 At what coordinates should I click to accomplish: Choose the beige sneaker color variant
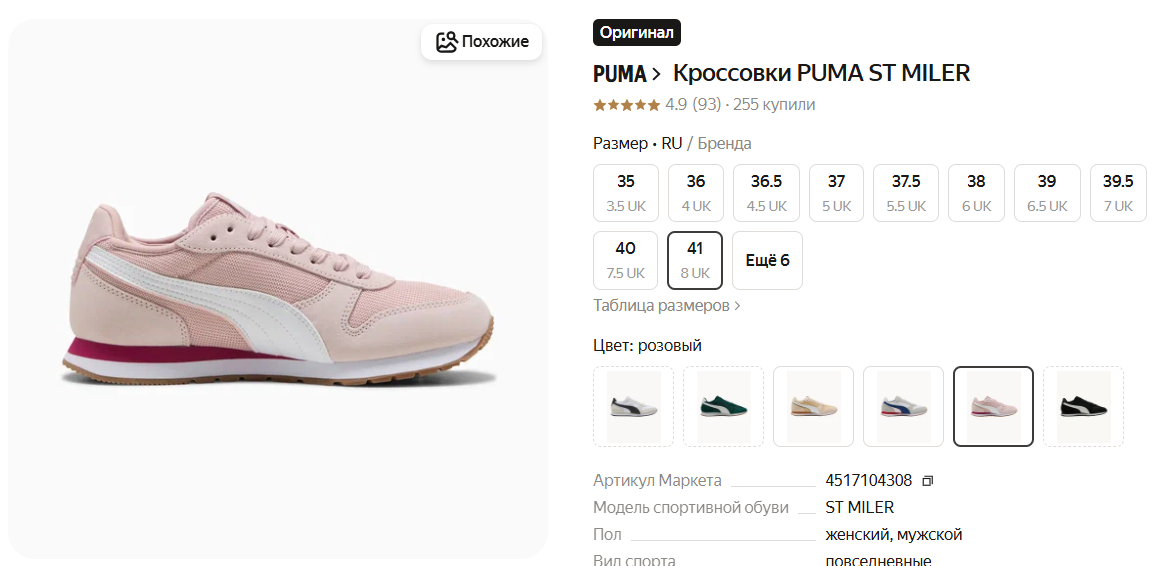pos(813,406)
